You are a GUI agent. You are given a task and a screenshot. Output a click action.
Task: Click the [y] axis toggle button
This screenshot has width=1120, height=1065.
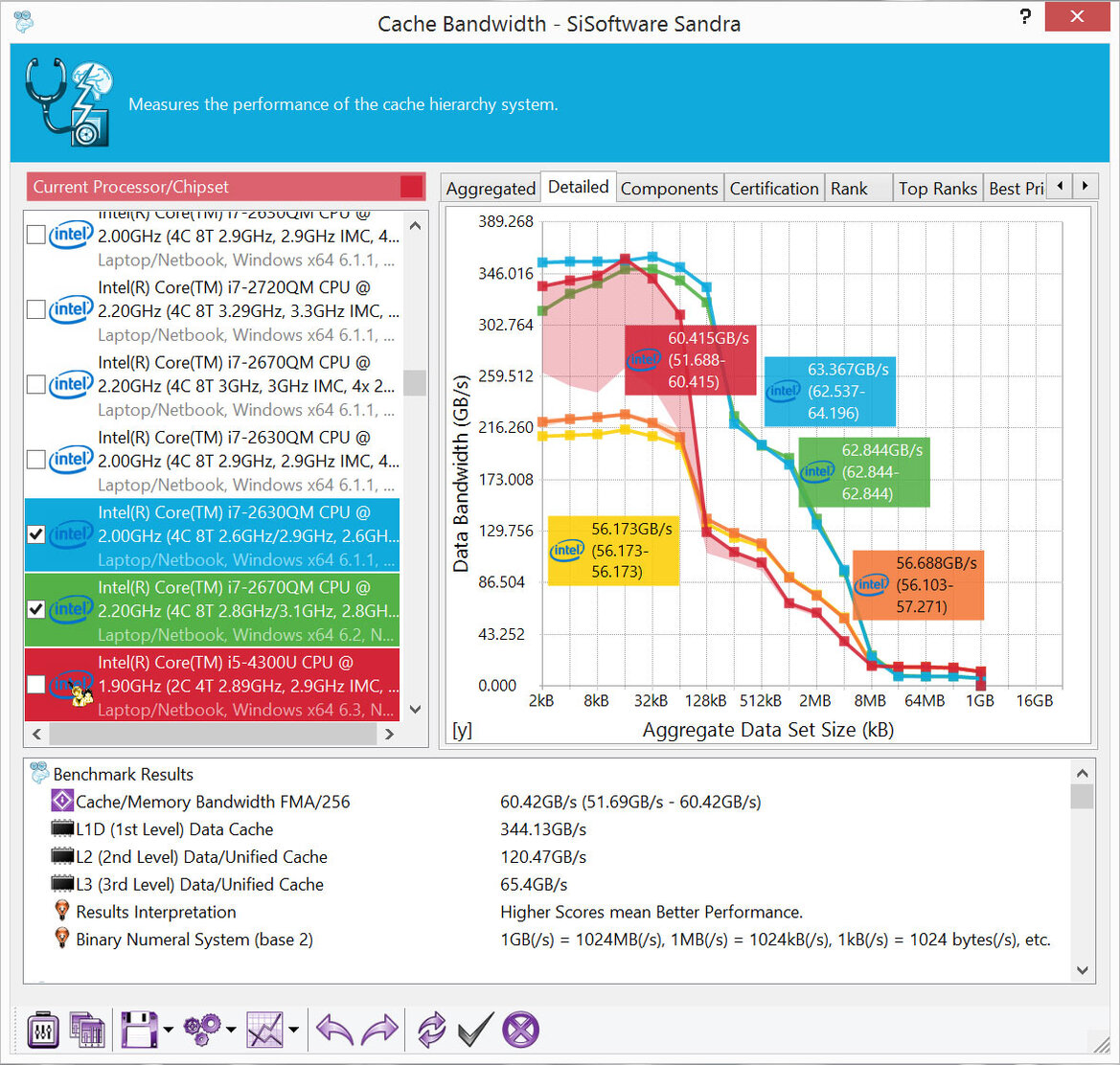pyautogui.click(x=462, y=730)
